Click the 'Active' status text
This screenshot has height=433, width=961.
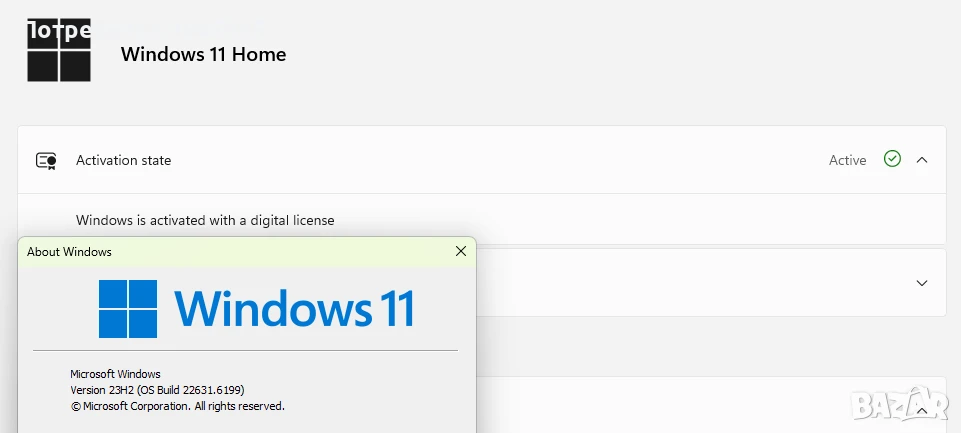point(848,160)
